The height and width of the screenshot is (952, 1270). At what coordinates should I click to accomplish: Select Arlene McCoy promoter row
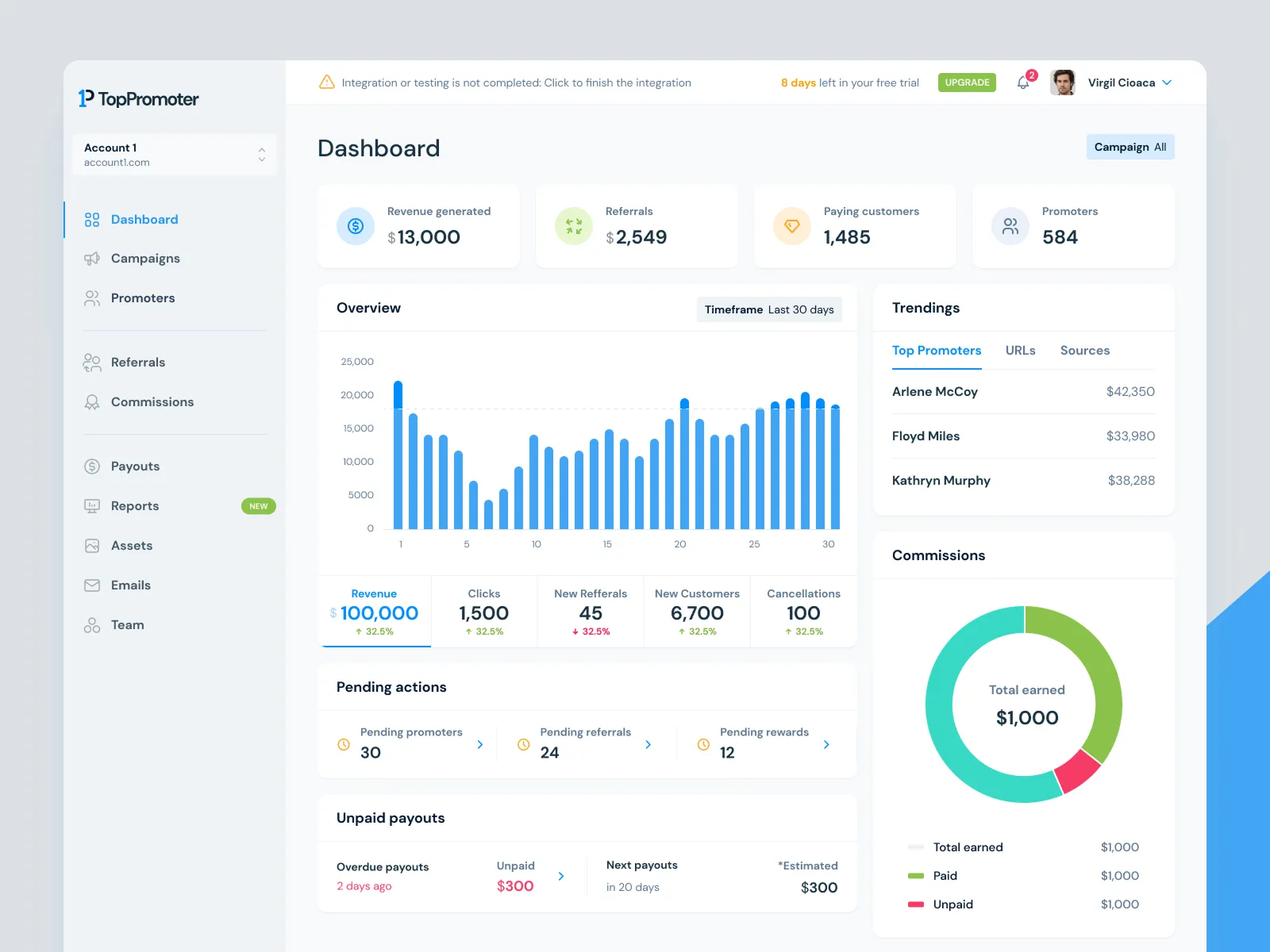point(1023,392)
